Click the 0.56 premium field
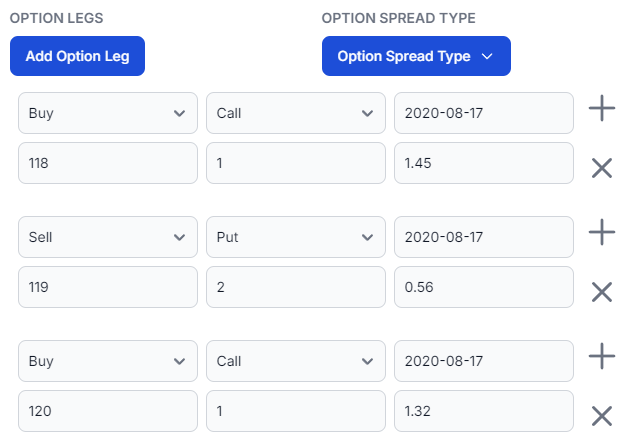 [x=484, y=287]
